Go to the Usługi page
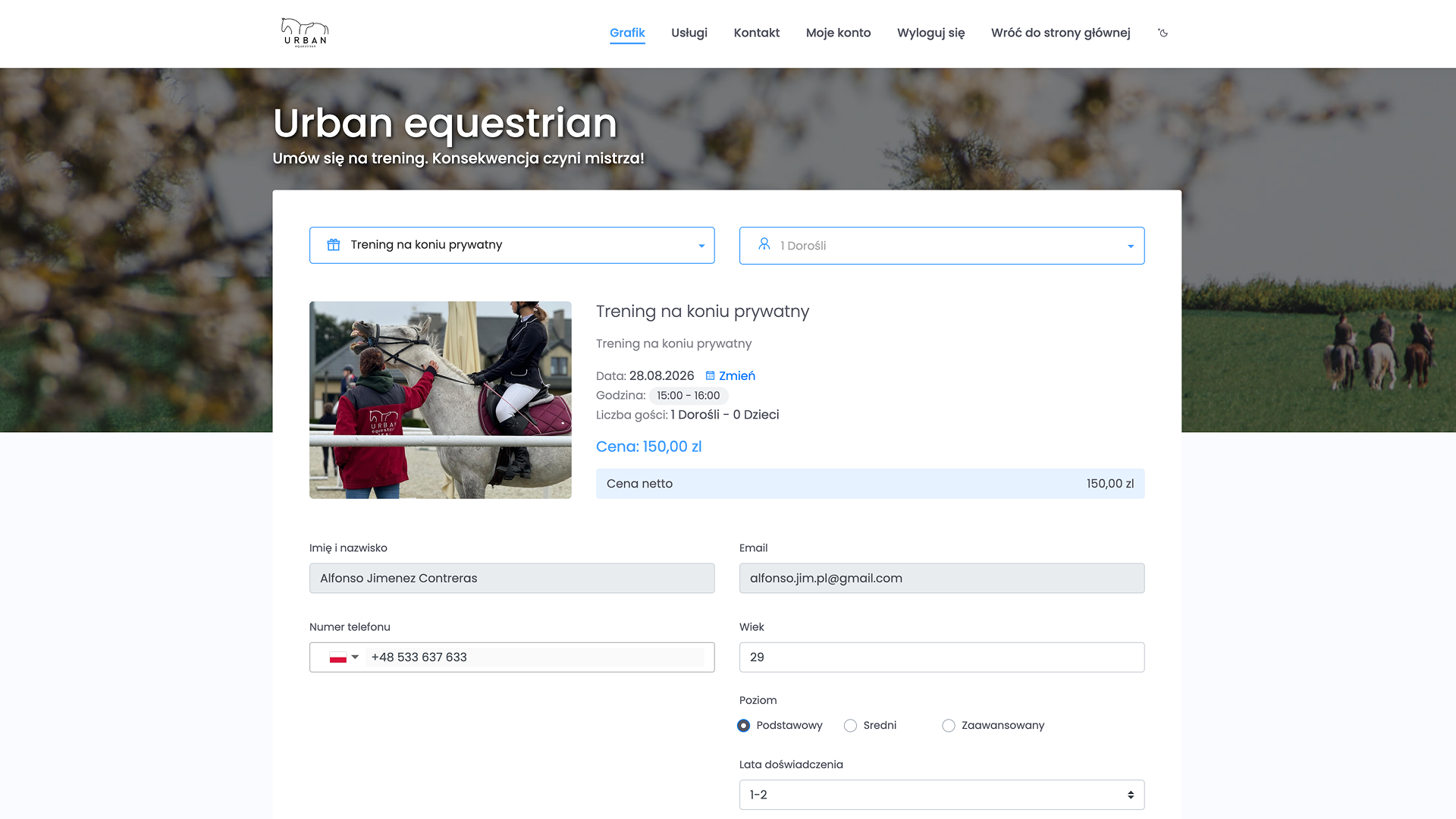 [x=689, y=33]
